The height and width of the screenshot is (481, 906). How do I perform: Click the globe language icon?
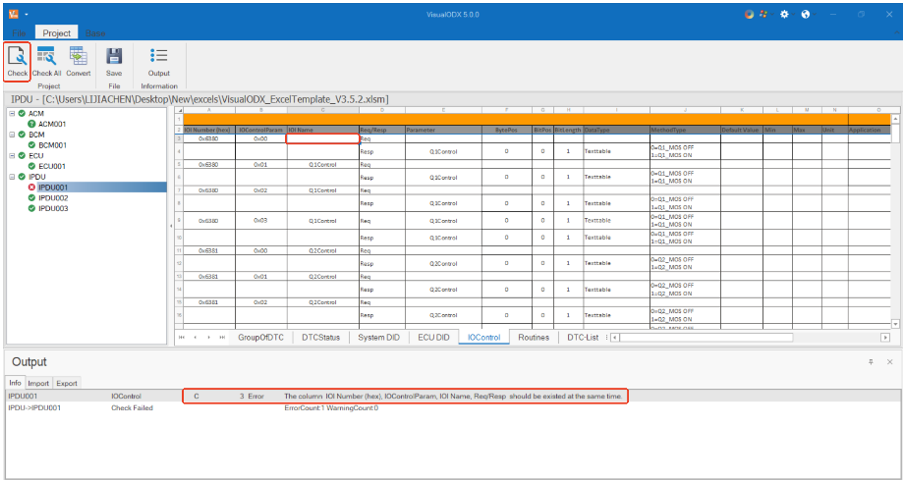pos(806,15)
